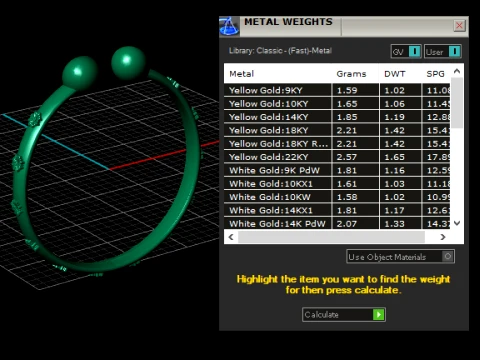480x360 pixels.
Task: Click the left horizontal scroll arrow
Action: coord(231,237)
